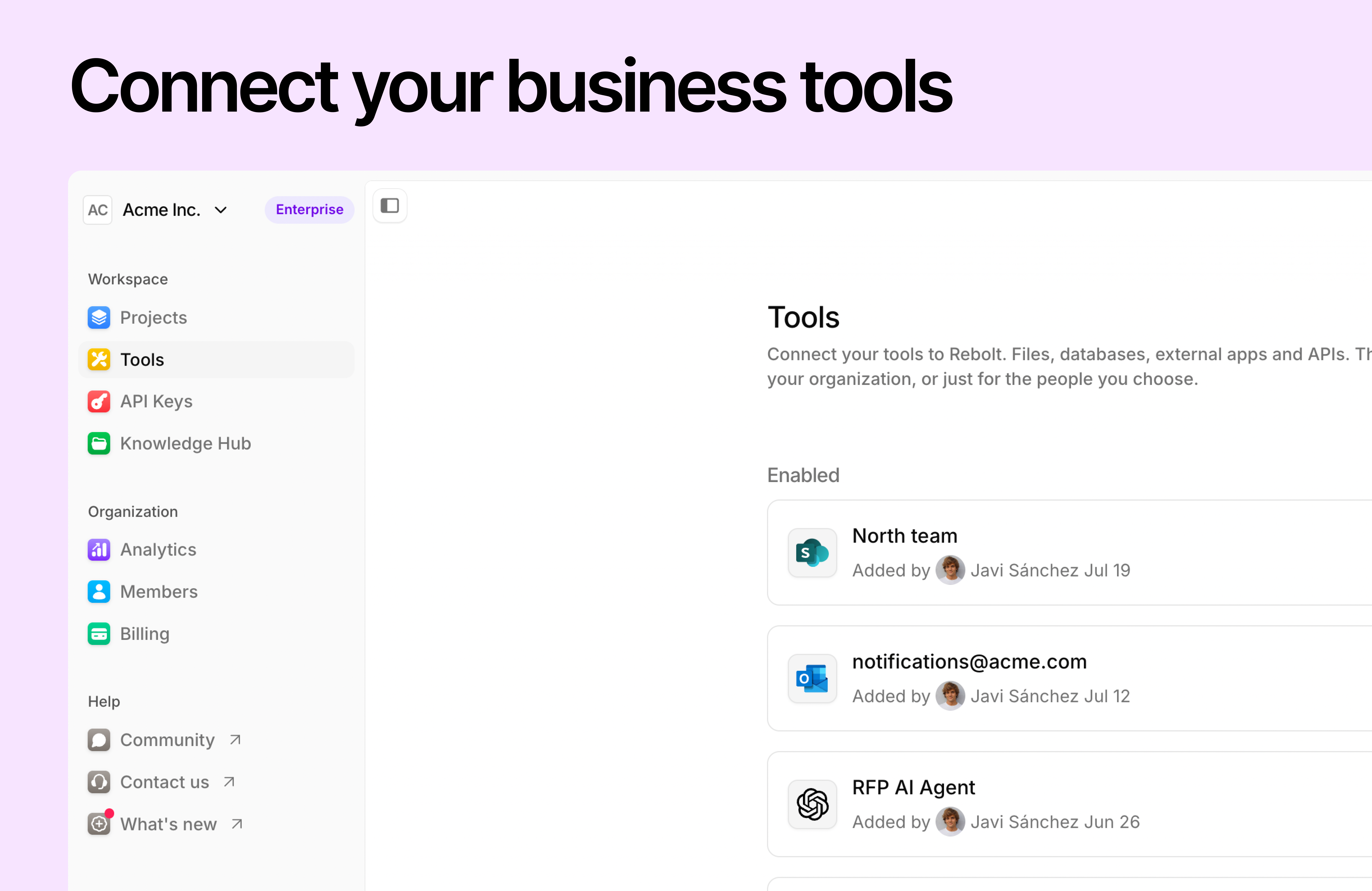
Task: Select the Tools sidebar item
Action: pyautogui.click(x=142, y=360)
